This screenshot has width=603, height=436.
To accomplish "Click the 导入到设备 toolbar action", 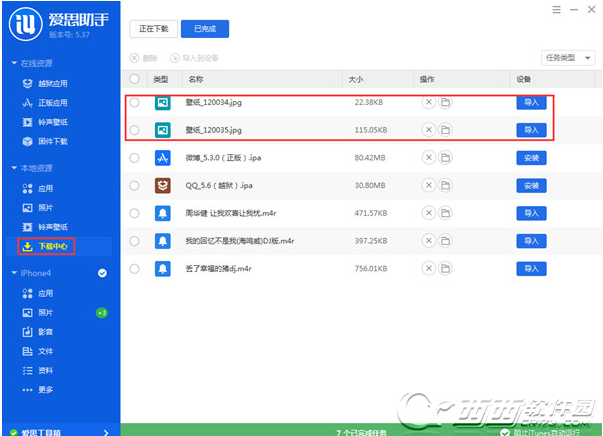I will coord(194,58).
